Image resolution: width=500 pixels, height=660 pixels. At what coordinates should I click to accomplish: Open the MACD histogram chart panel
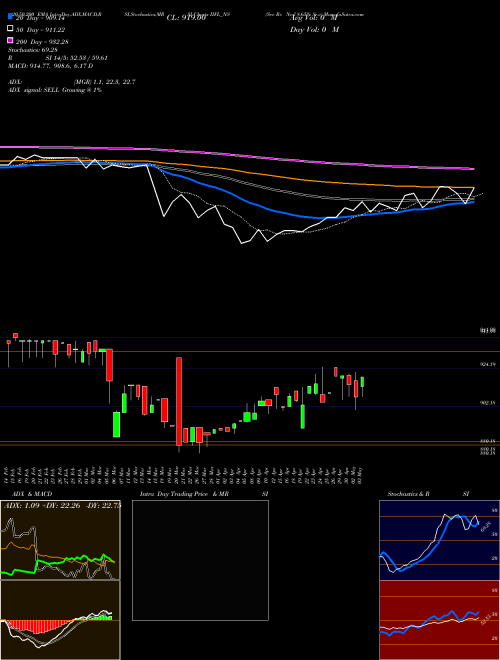click(60, 620)
